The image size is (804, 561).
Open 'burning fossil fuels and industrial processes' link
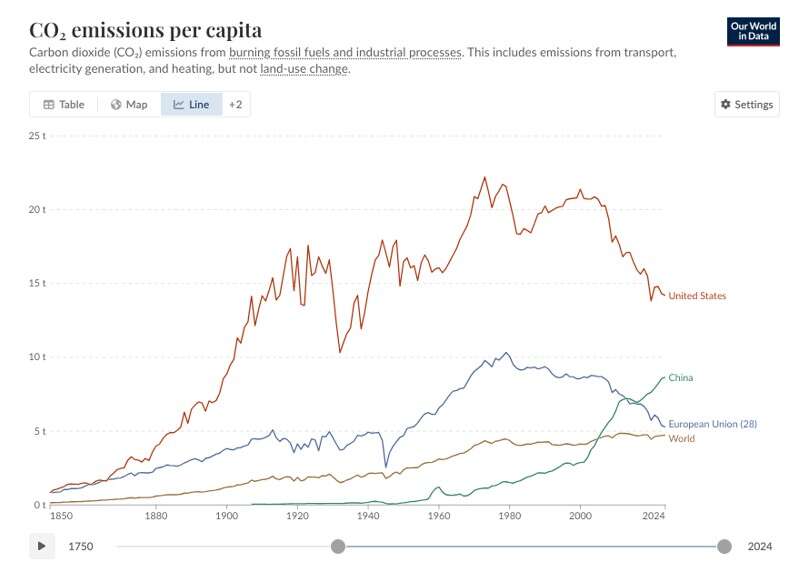point(345,51)
